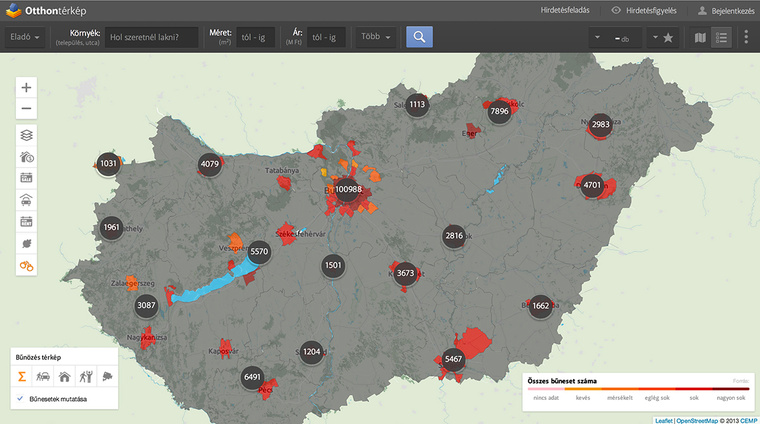The width and height of the screenshot is (760, 424).
Task: Open the favorites star dropdown
Action: (x=663, y=38)
